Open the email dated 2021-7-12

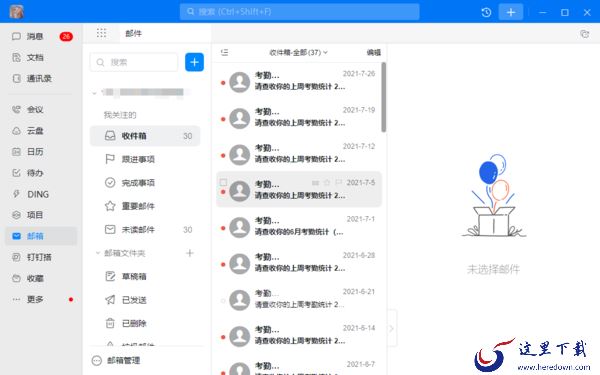tap(299, 154)
